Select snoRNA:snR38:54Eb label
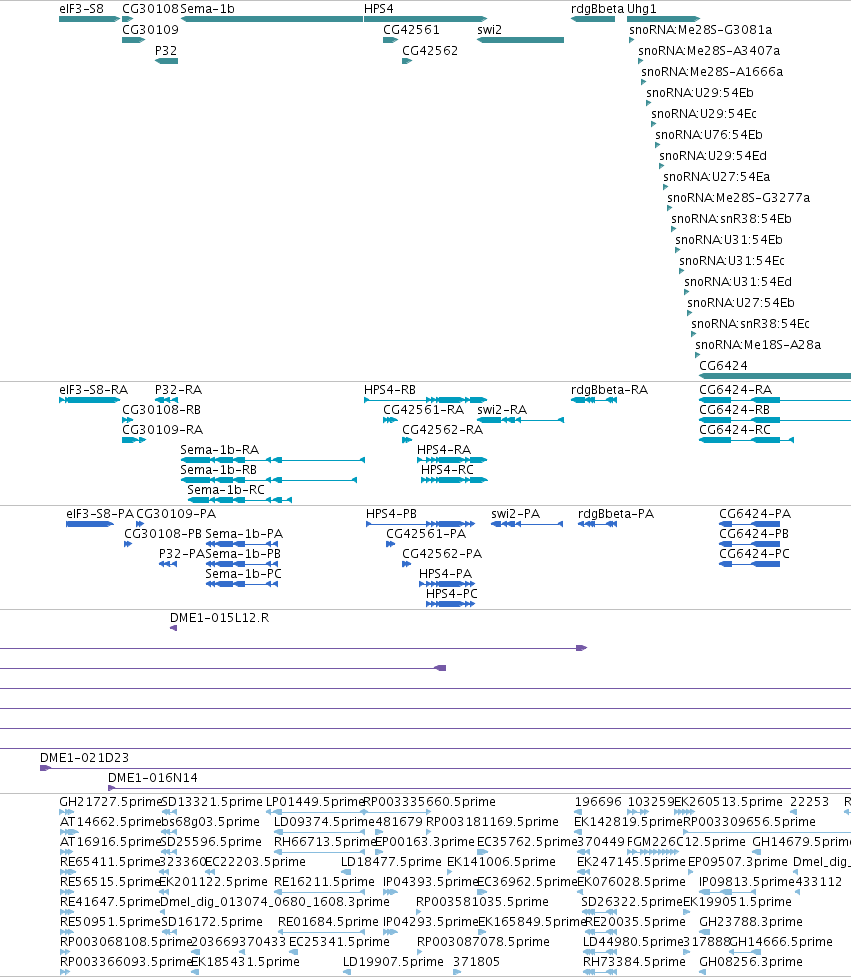 (x=731, y=219)
